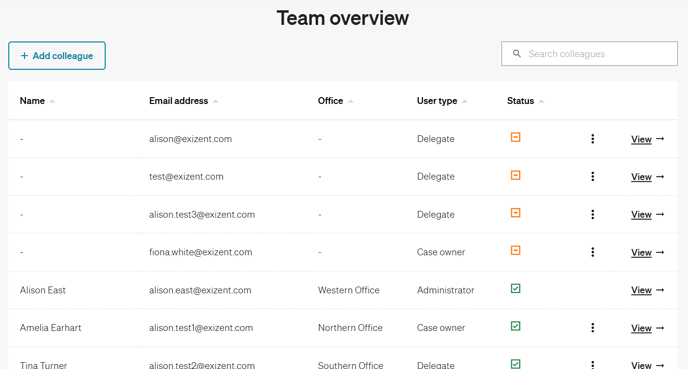Viewport: 688px width, 369px height.
Task: Focus the Search colleagues input field
Action: click(x=589, y=54)
